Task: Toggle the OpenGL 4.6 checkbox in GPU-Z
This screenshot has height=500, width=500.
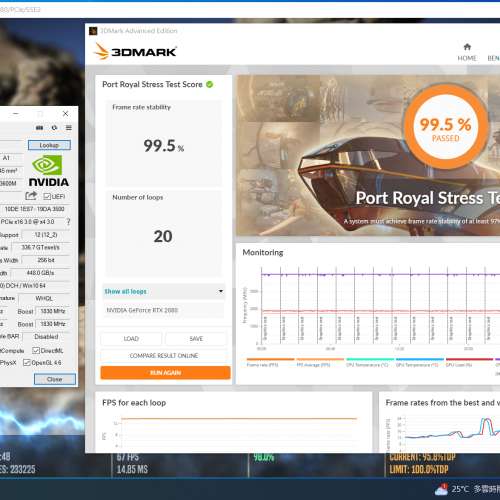Action: (x=27, y=363)
